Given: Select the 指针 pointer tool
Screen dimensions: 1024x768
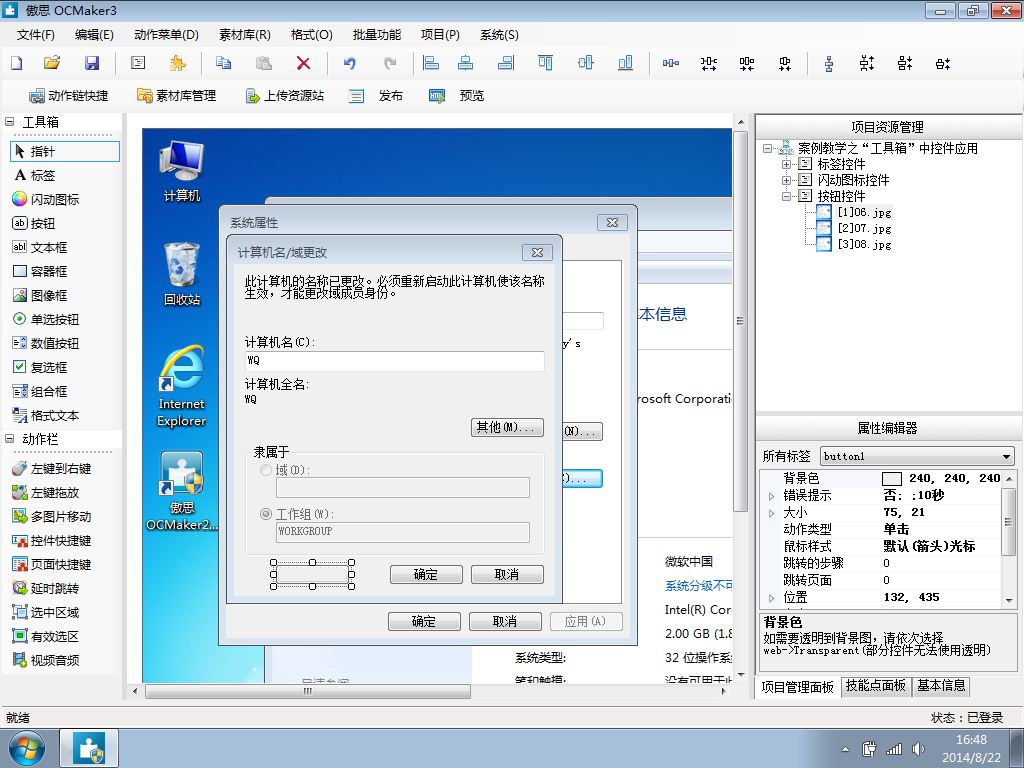Looking at the screenshot, I should point(65,152).
